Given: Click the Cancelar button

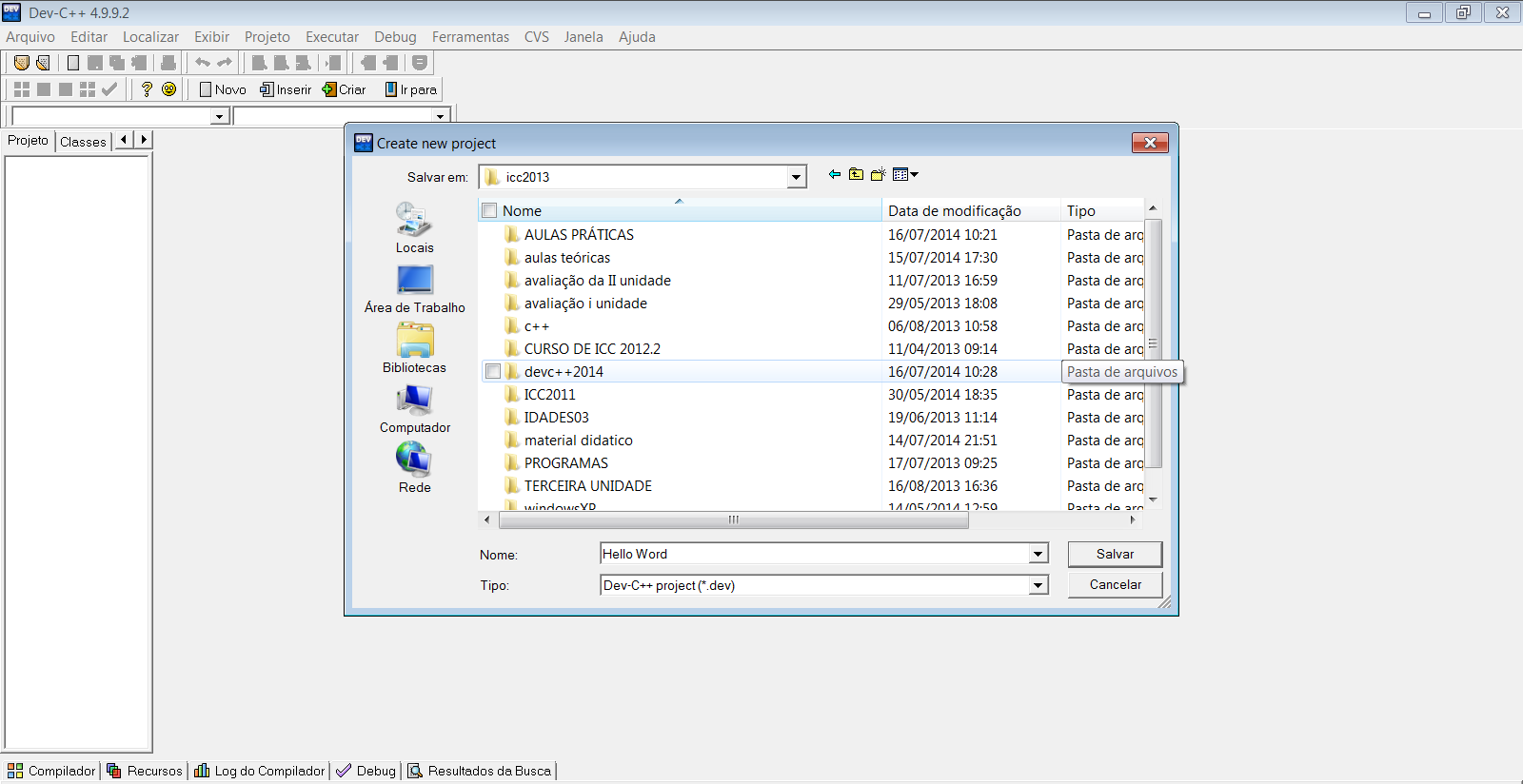Looking at the screenshot, I should click(1115, 584).
